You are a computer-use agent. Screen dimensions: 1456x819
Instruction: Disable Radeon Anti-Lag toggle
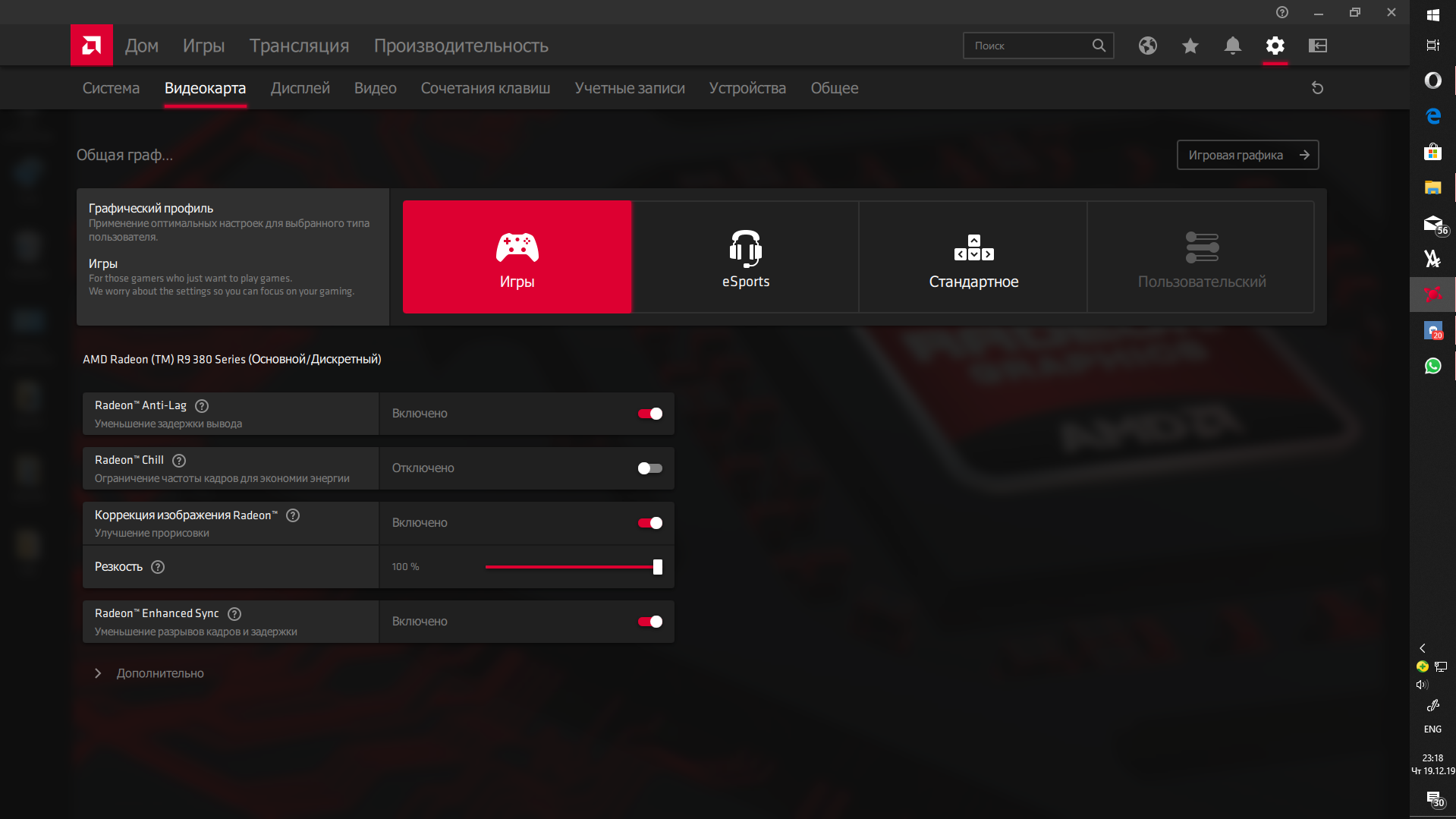(650, 414)
